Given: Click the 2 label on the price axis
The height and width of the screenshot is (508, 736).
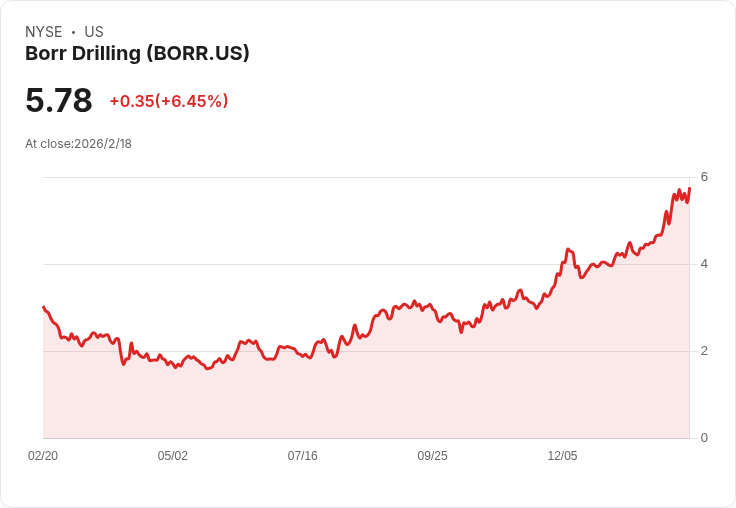Looking at the screenshot, I should [x=704, y=351].
